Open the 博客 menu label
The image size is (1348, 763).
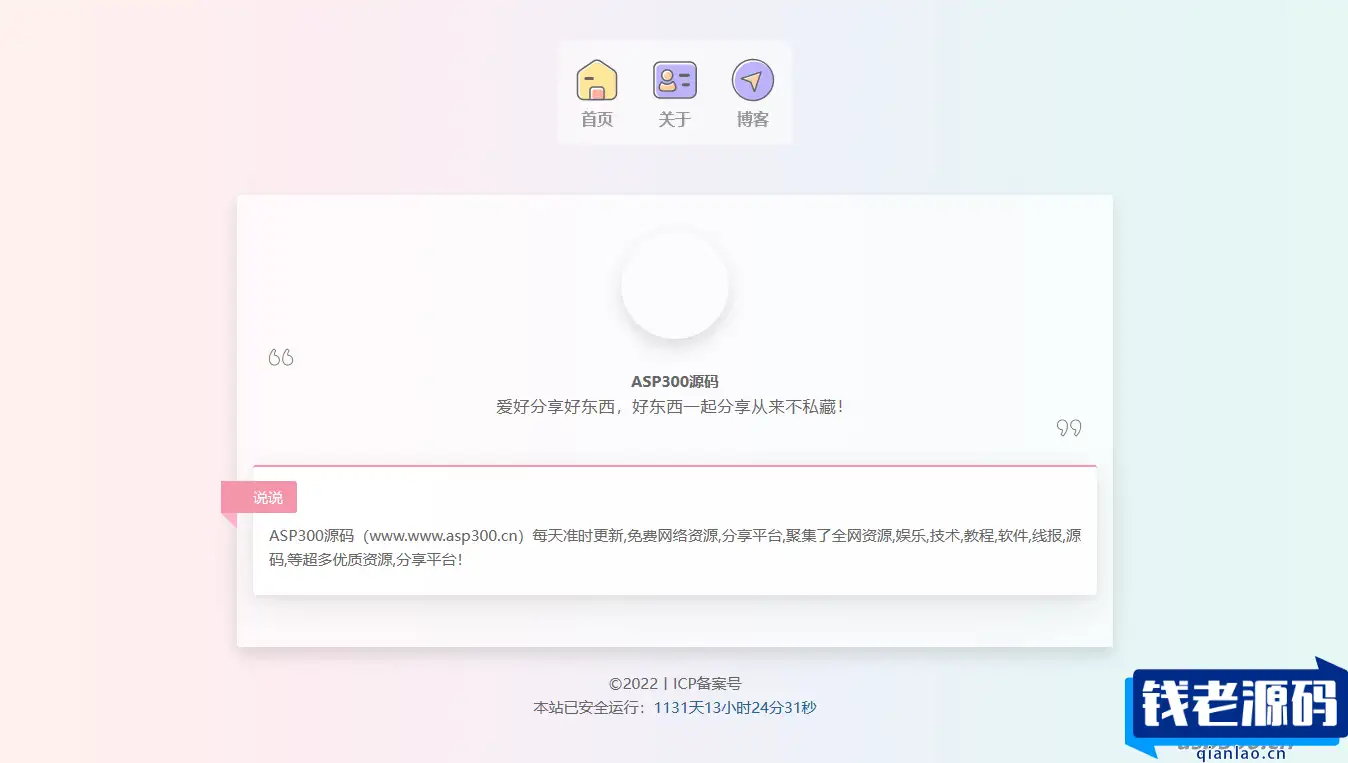coord(753,119)
